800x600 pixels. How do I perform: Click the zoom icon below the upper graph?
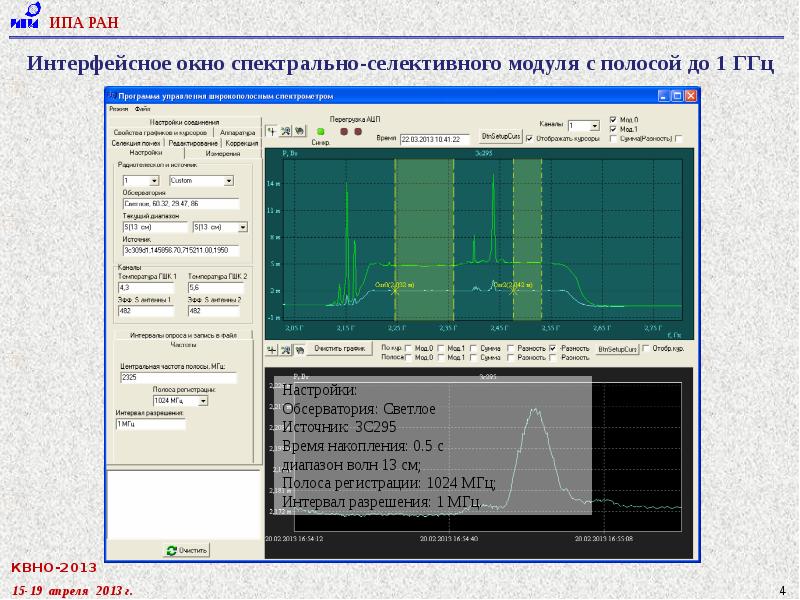click(284, 350)
